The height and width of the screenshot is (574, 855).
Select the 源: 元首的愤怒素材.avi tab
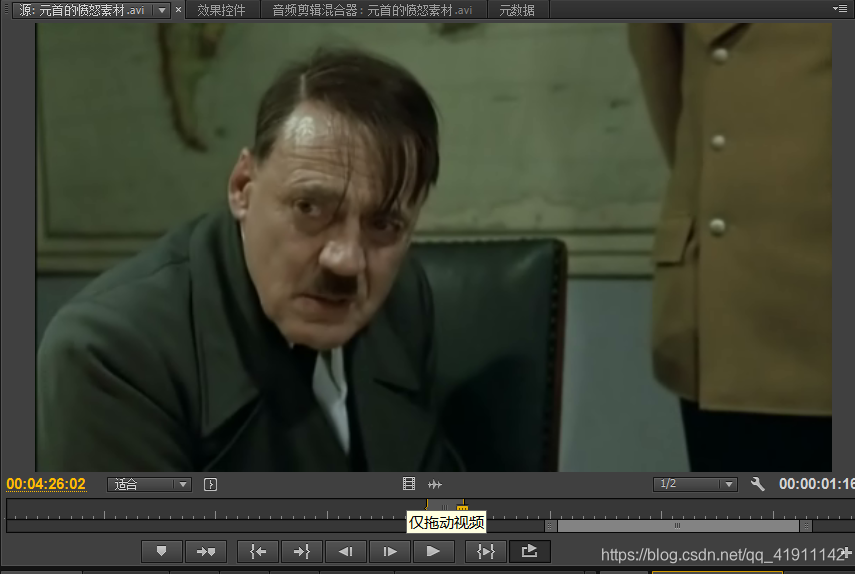pos(82,10)
